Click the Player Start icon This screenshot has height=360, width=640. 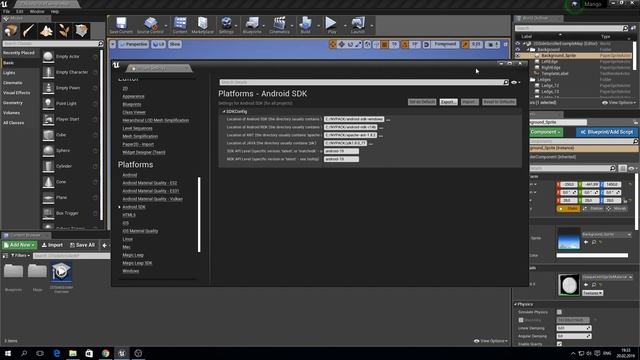48,119
